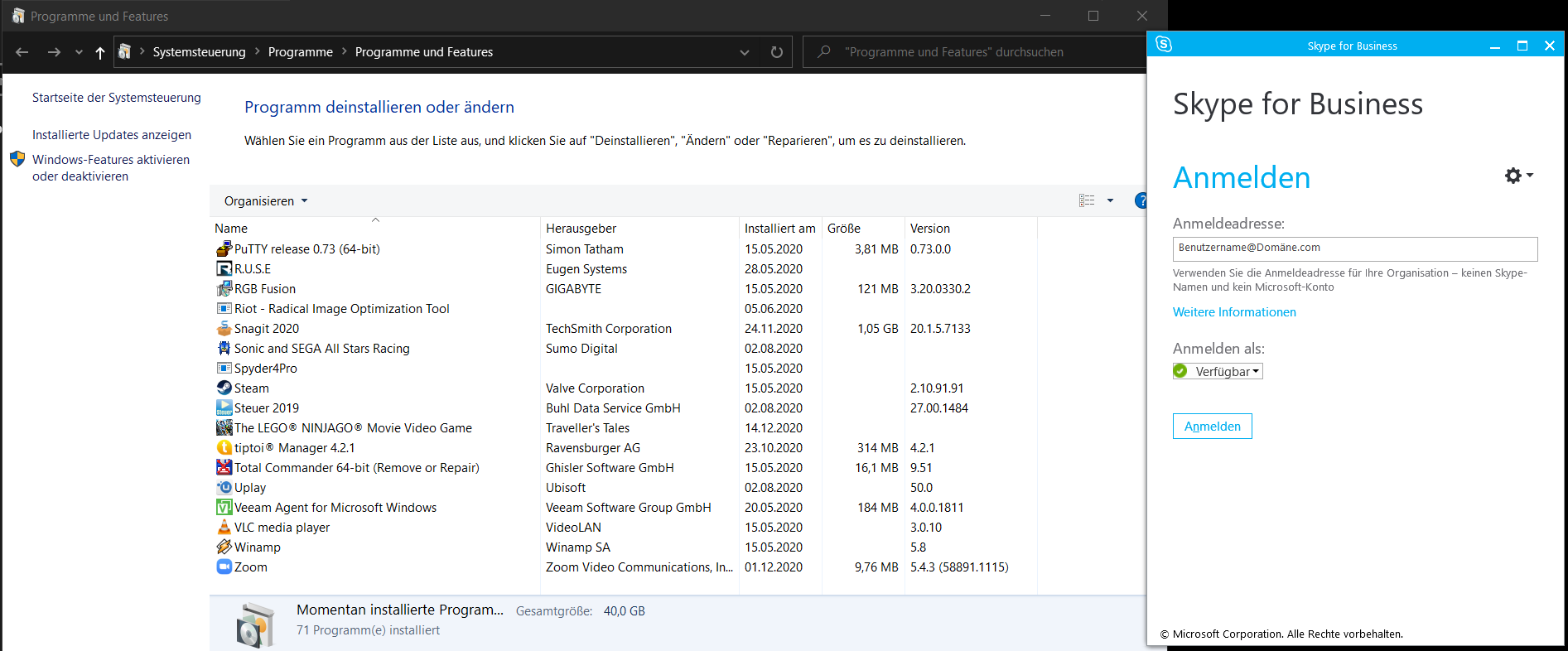This screenshot has height=651, width=1568.
Task: Click the Zoom program icon
Action: [224, 567]
